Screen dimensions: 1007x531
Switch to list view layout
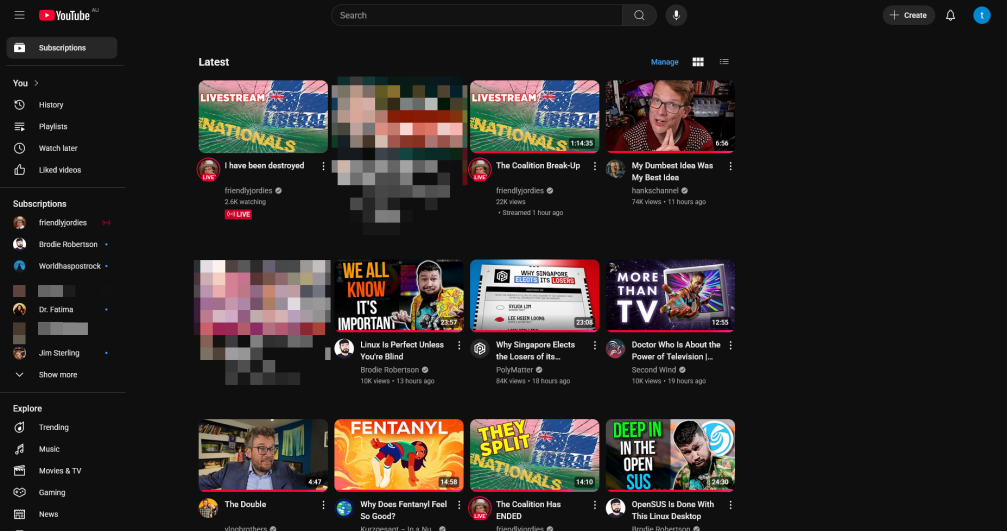[724, 62]
